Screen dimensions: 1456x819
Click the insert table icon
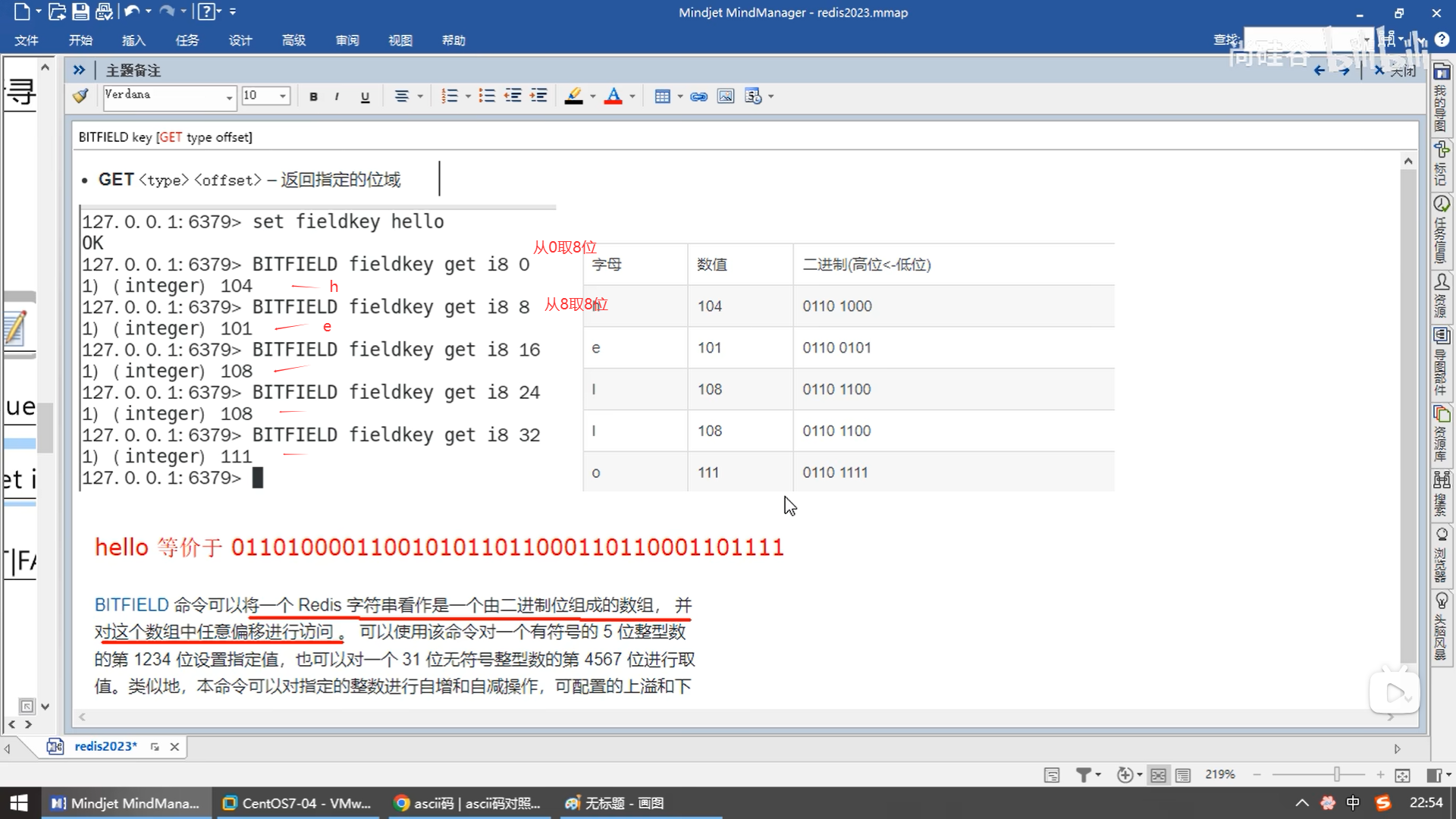662,96
